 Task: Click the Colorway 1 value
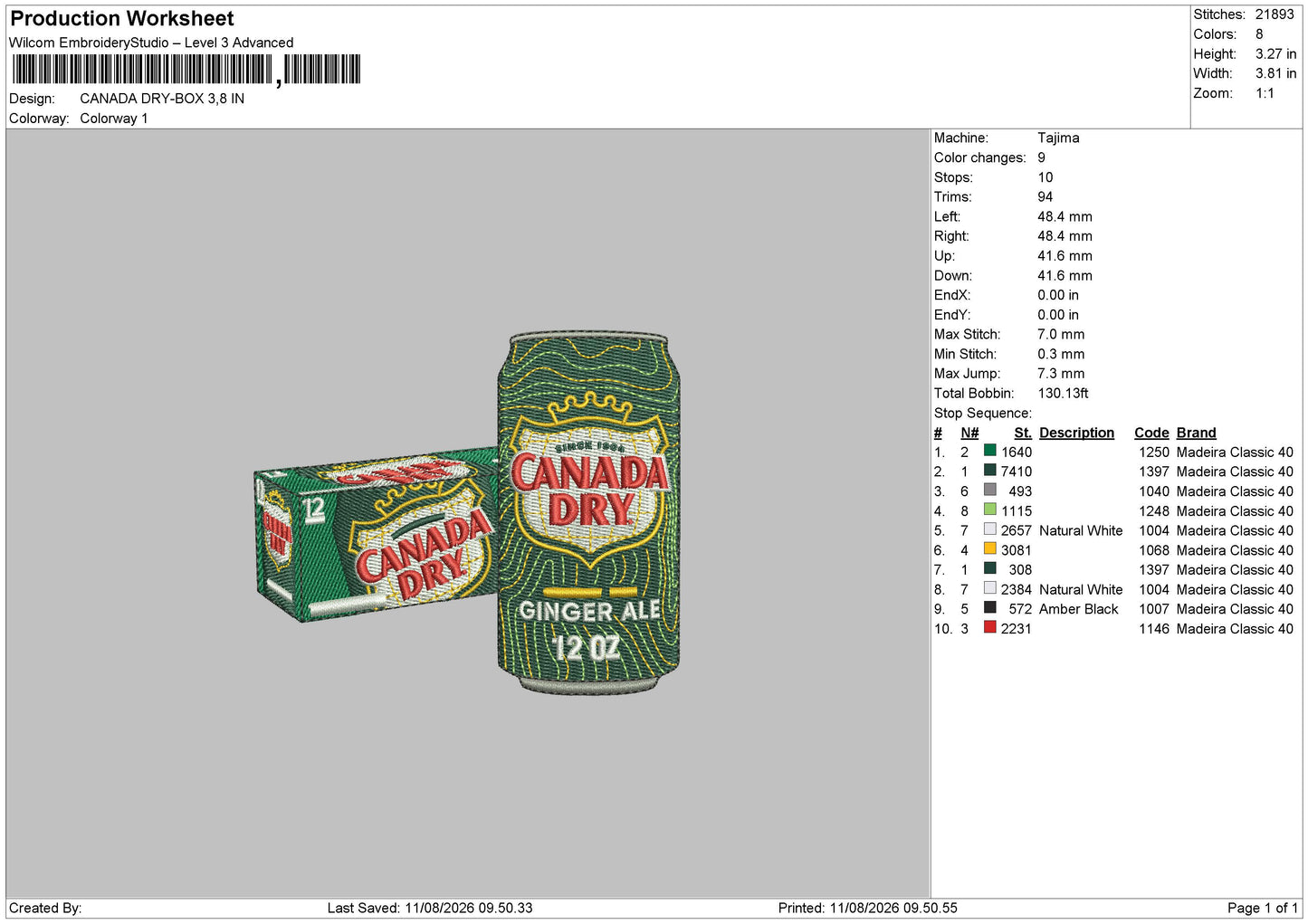pyautogui.click(x=113, y=119)
